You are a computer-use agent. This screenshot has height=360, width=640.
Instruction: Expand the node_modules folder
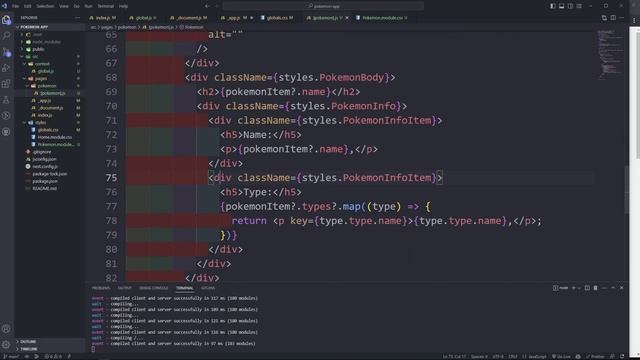[x=49, y=42]
